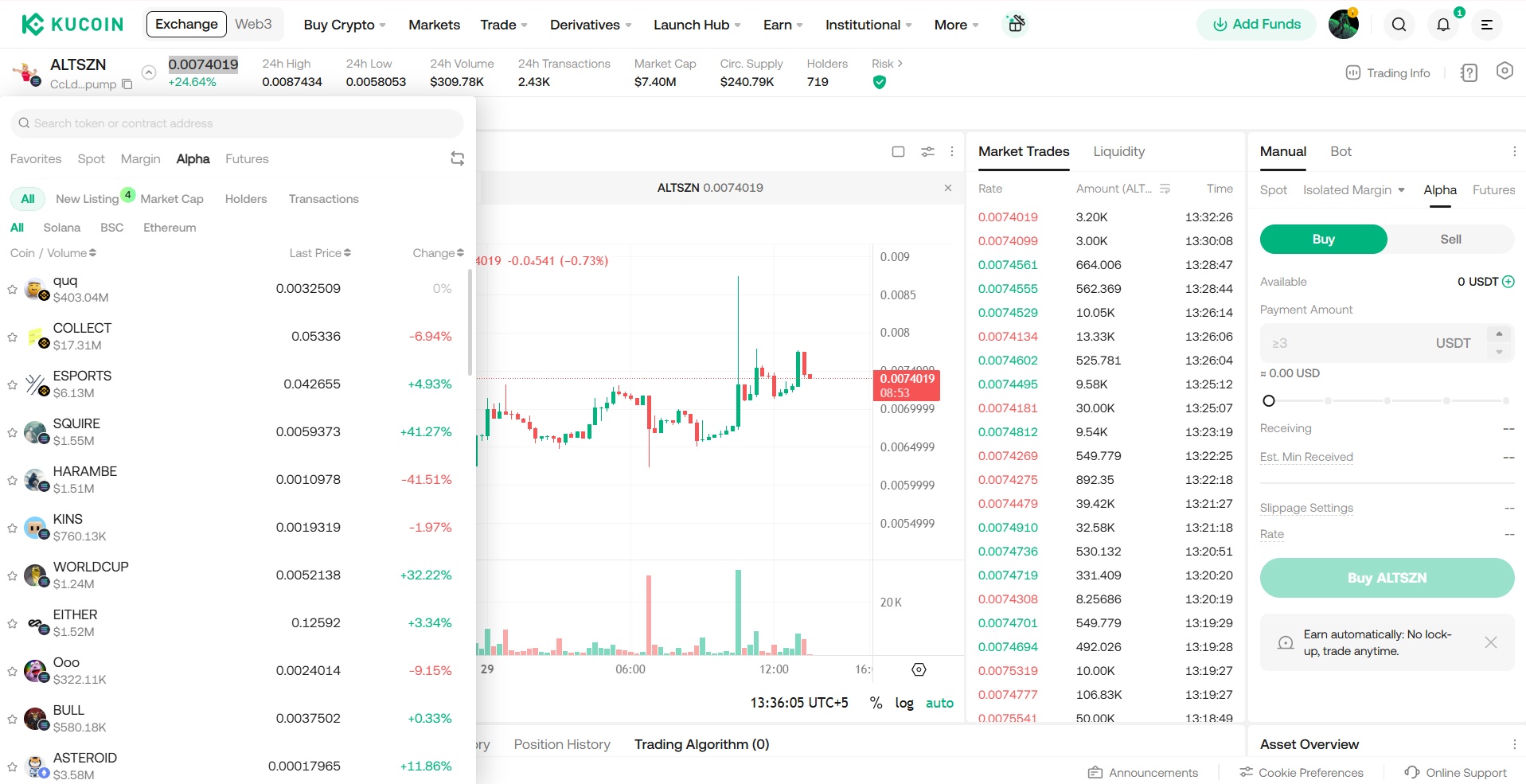Select the Futures tab in token list

[x=247, y=159]
